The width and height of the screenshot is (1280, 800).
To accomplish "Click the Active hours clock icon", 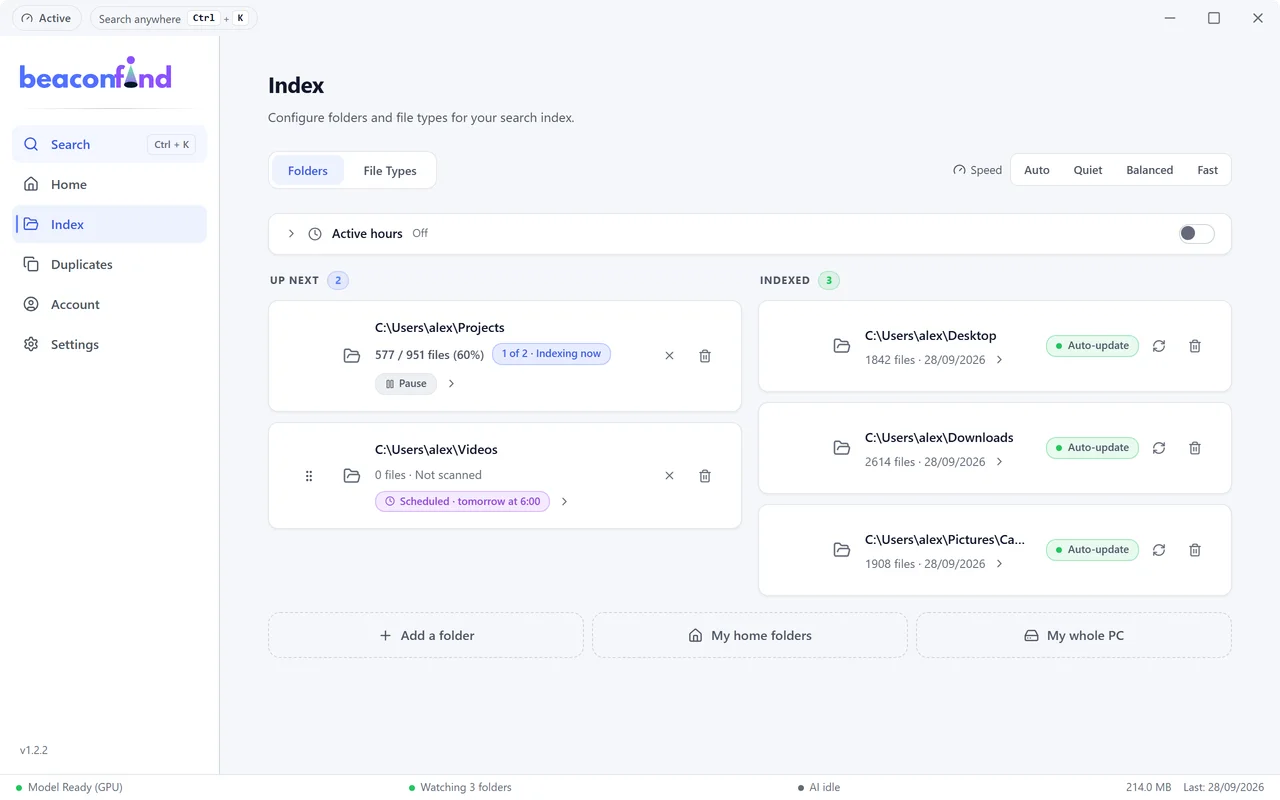I will point(315,234).
